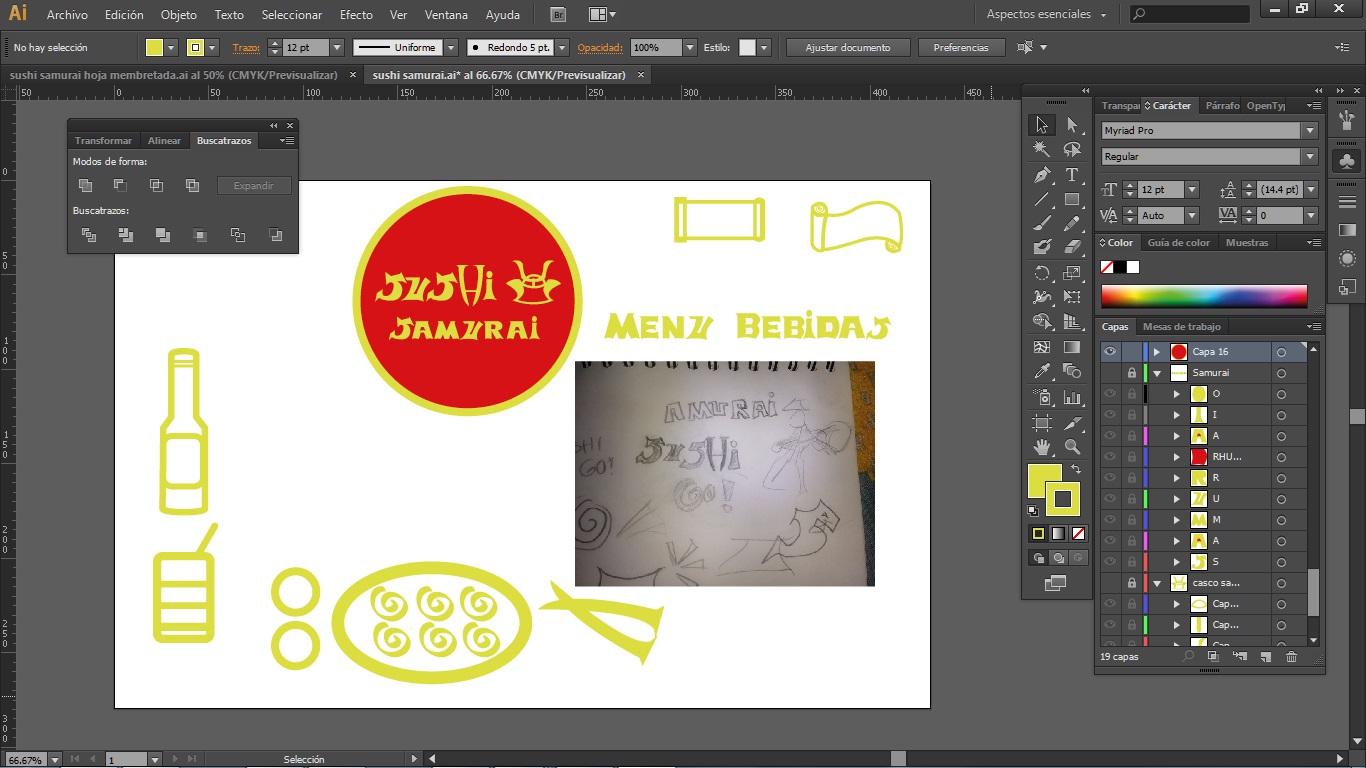Select the Pen tool
1366x768 pixels.
tap(1042, 174)
